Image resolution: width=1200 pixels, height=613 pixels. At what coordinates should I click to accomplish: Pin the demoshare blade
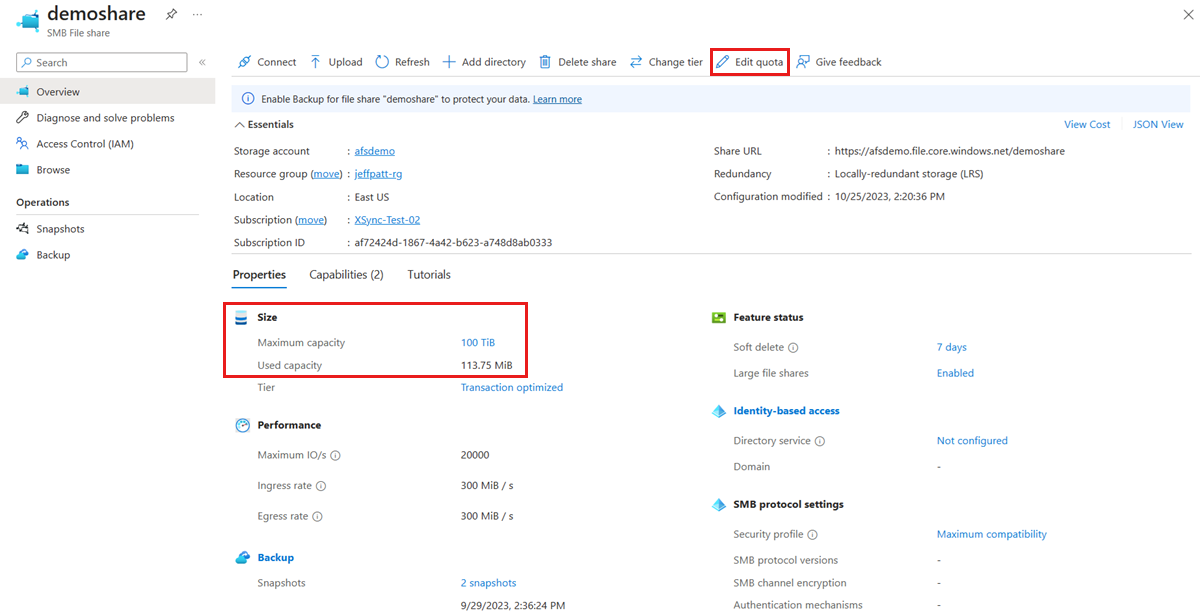coord(170,14)
